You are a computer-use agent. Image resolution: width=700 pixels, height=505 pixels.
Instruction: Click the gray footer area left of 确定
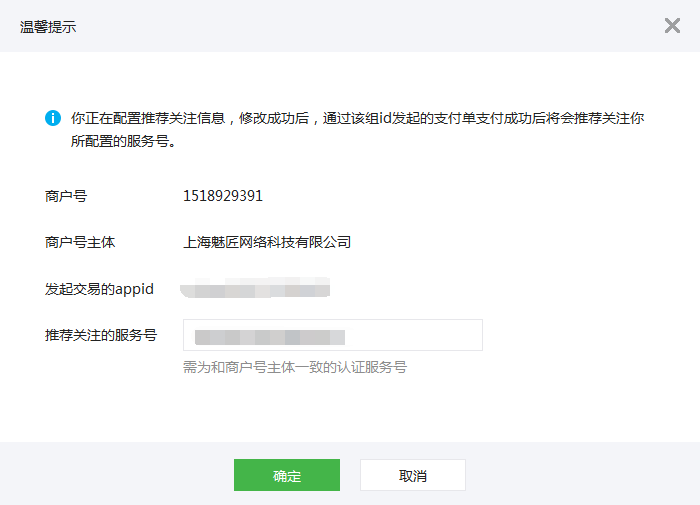click(x=120, y=475)
